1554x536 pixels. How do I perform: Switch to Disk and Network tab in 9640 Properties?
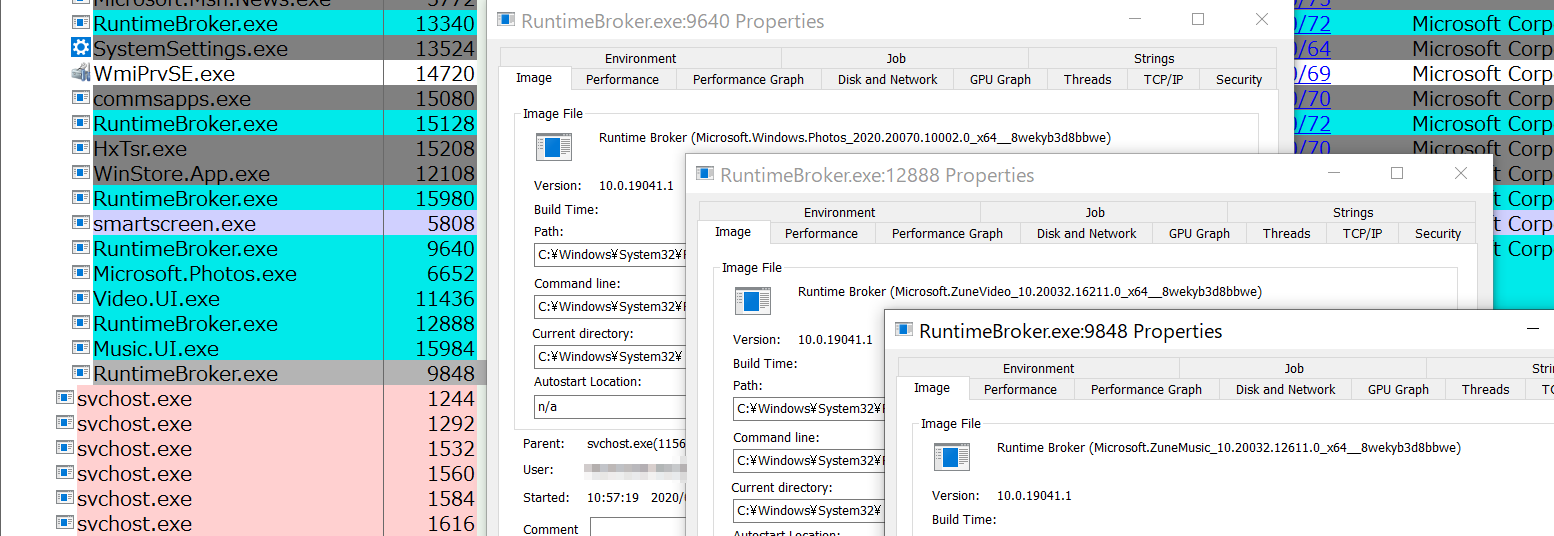click(x=887, y=79)
